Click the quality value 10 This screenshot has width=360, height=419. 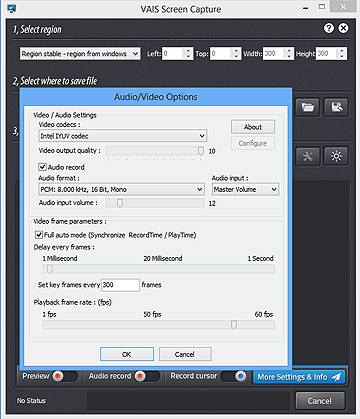pos(212,151)
